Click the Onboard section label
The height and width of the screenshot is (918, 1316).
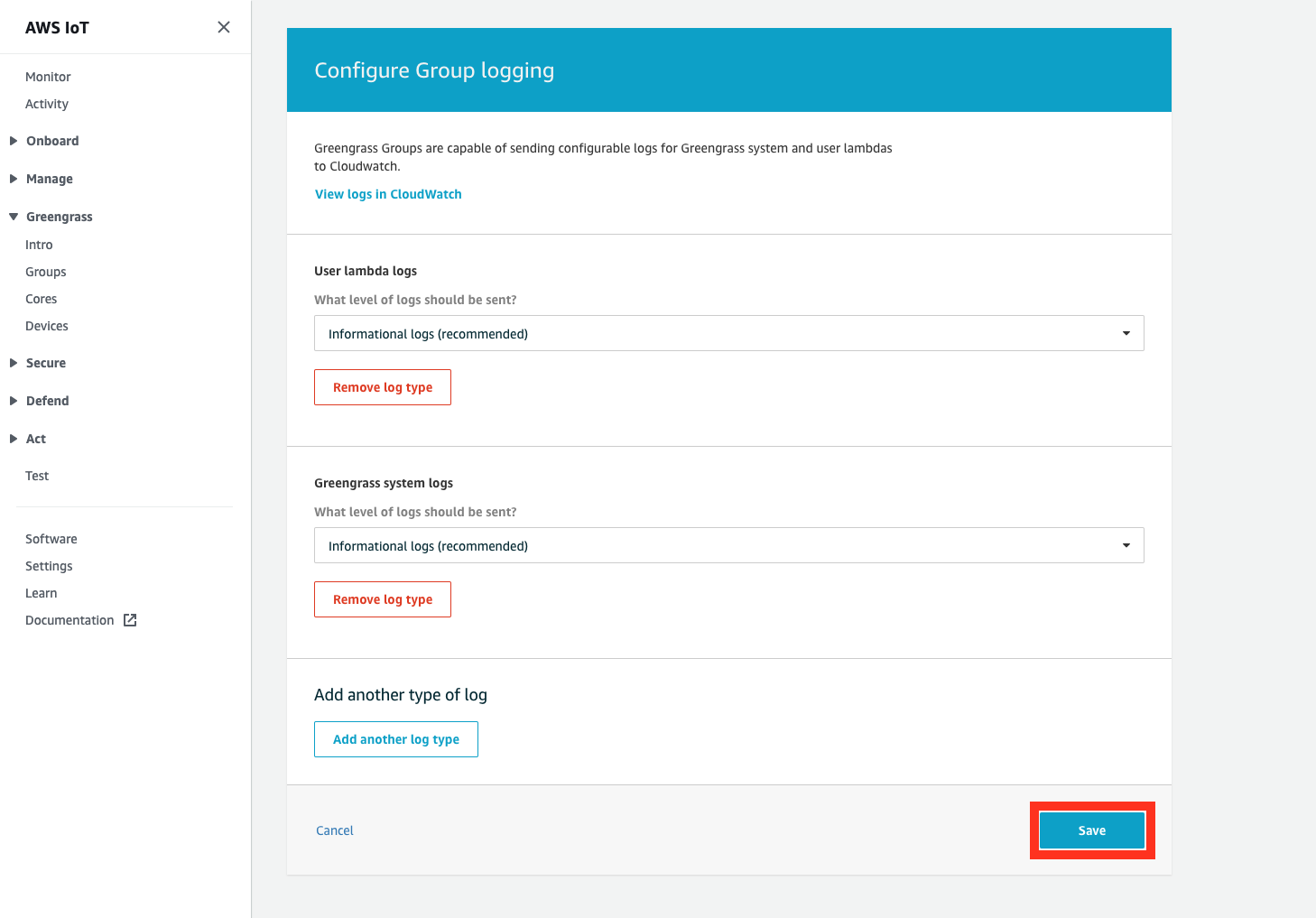pos(52,141)
